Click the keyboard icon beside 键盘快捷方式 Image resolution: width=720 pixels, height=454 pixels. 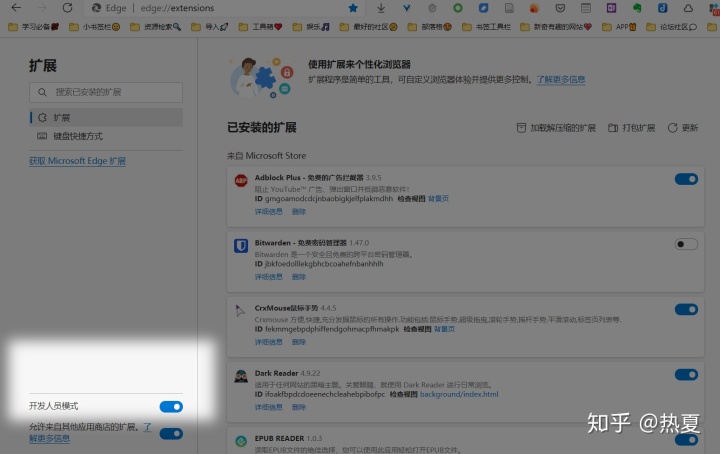pos(42,136)
